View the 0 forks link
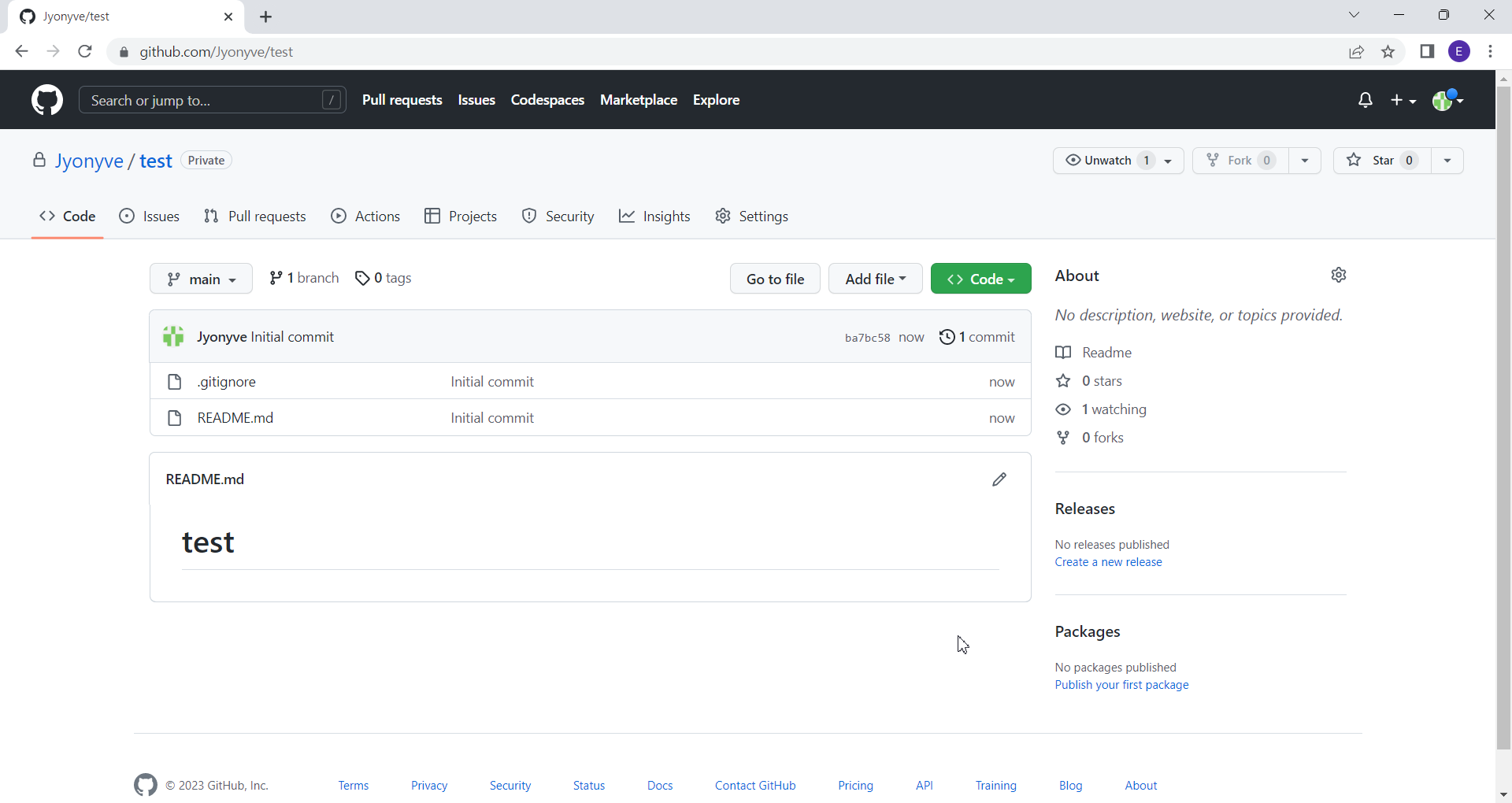This screenshot has width=1512, height=803. point(1090,438)
